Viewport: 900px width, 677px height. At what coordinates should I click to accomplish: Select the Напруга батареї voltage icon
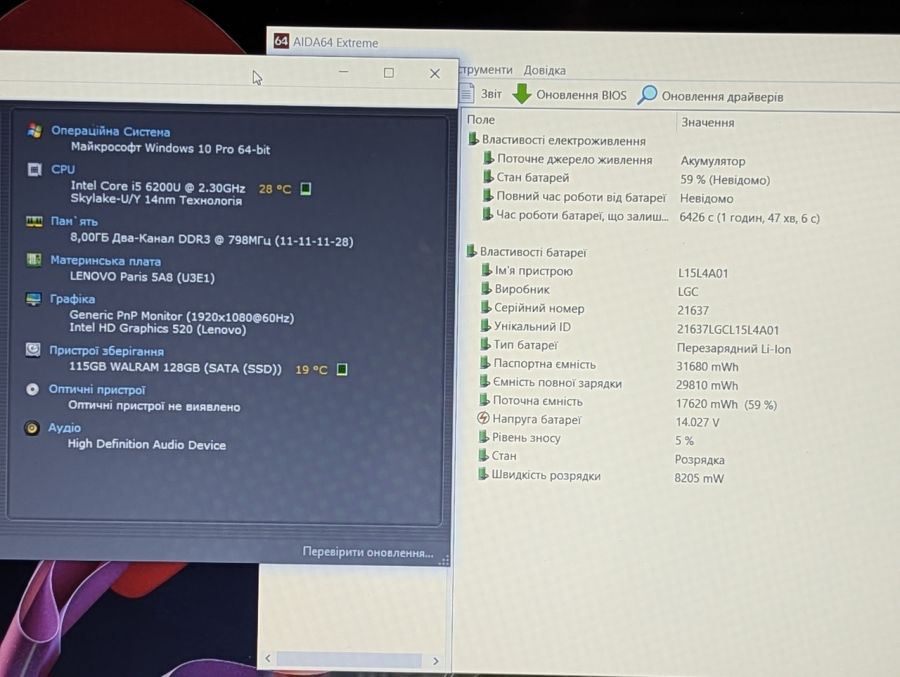[x=483, y=418]
